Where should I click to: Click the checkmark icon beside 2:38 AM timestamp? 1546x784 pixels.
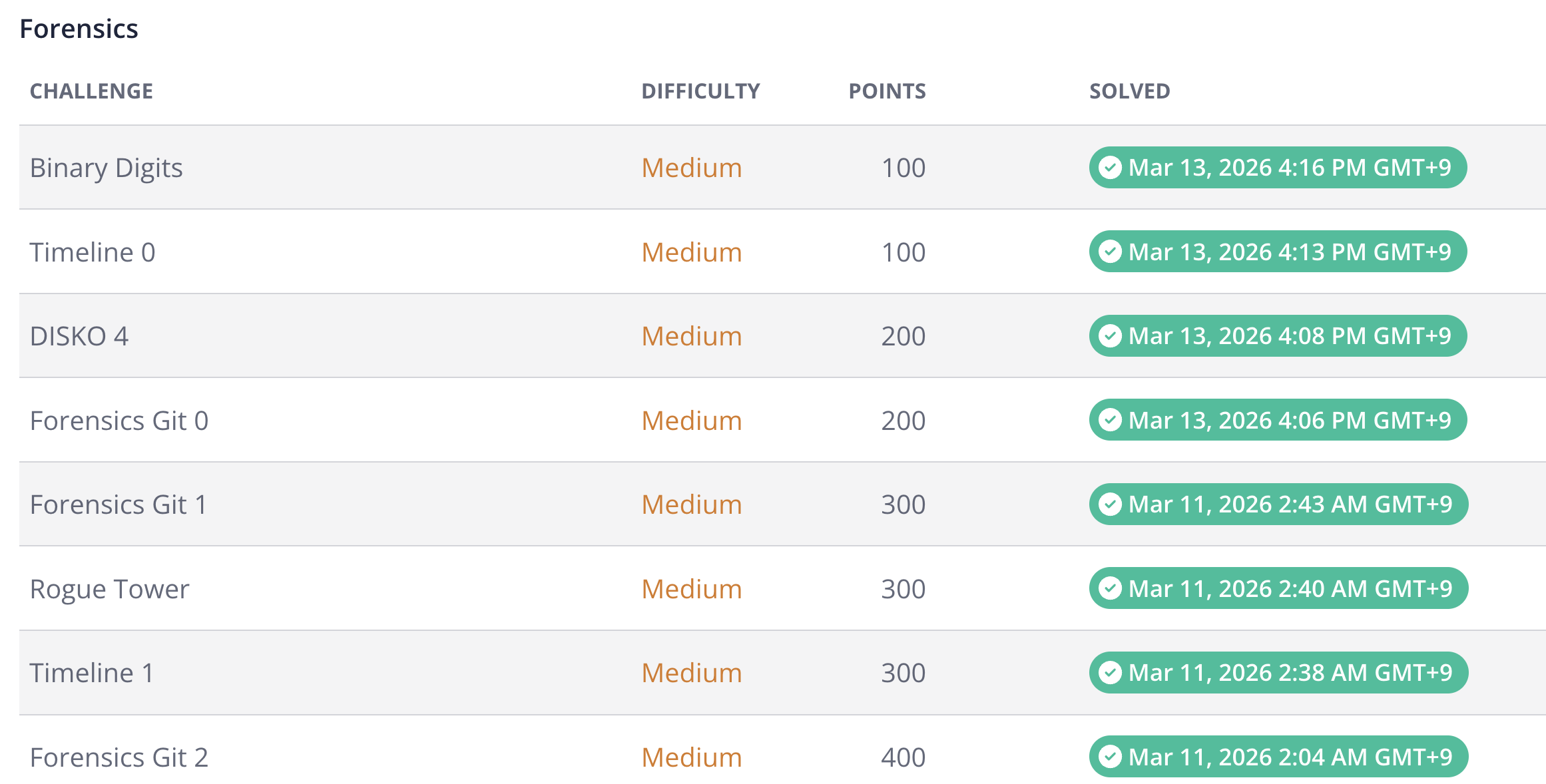1110,673
